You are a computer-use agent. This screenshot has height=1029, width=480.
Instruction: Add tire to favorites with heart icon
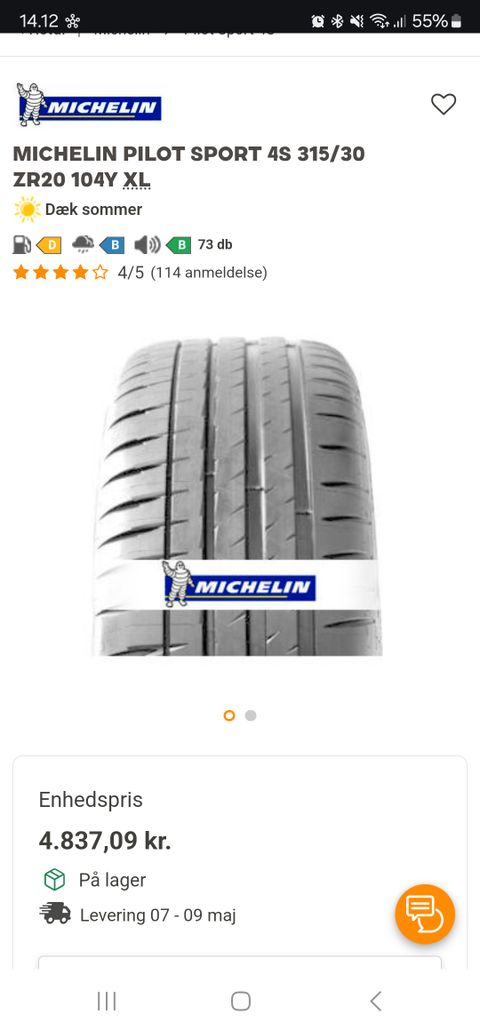pos(443,104)
